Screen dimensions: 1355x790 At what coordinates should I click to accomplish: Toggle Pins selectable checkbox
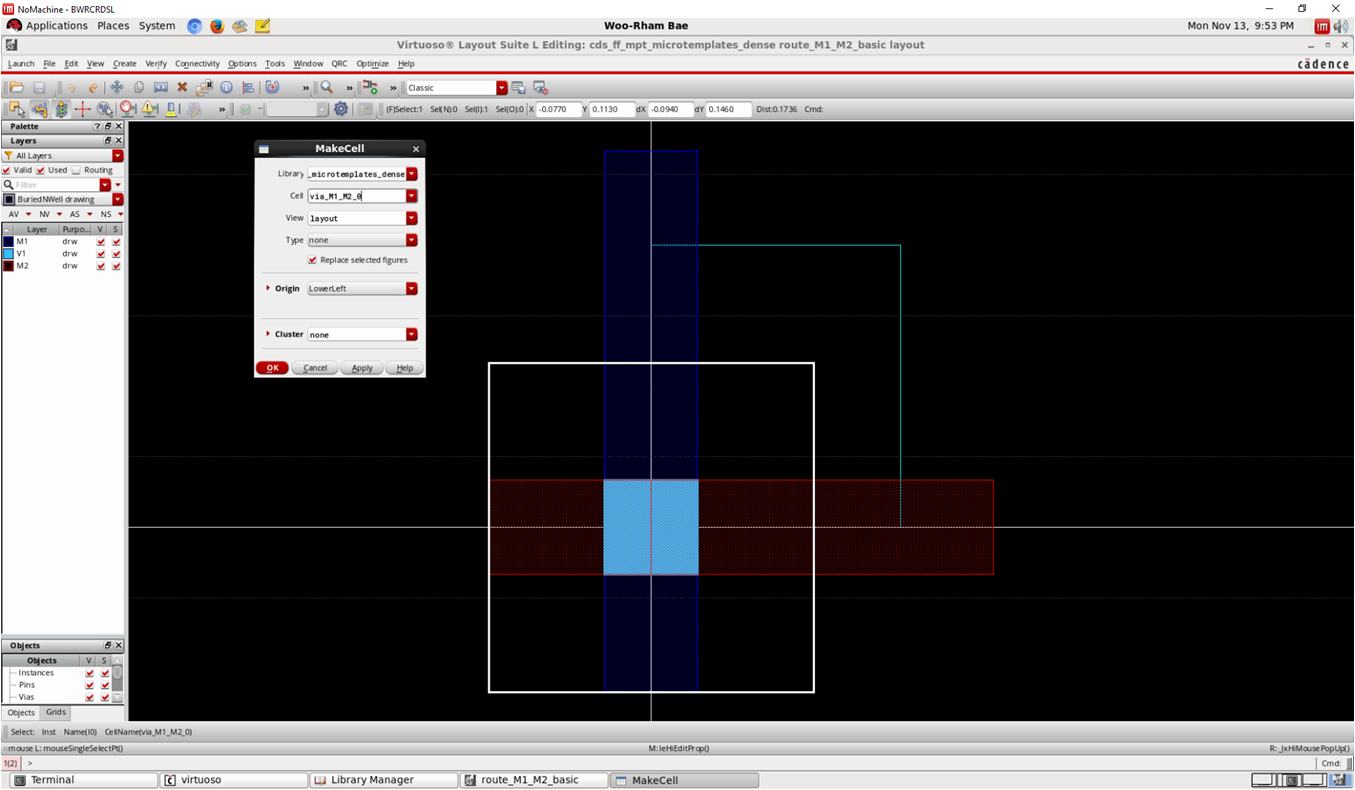(105, 685)
